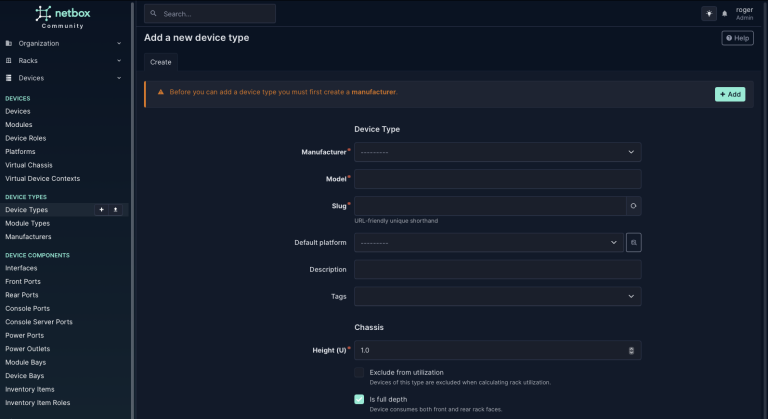Open Module Bays in the sidebar
Viewport: 768px width, 419px height.
25,362
